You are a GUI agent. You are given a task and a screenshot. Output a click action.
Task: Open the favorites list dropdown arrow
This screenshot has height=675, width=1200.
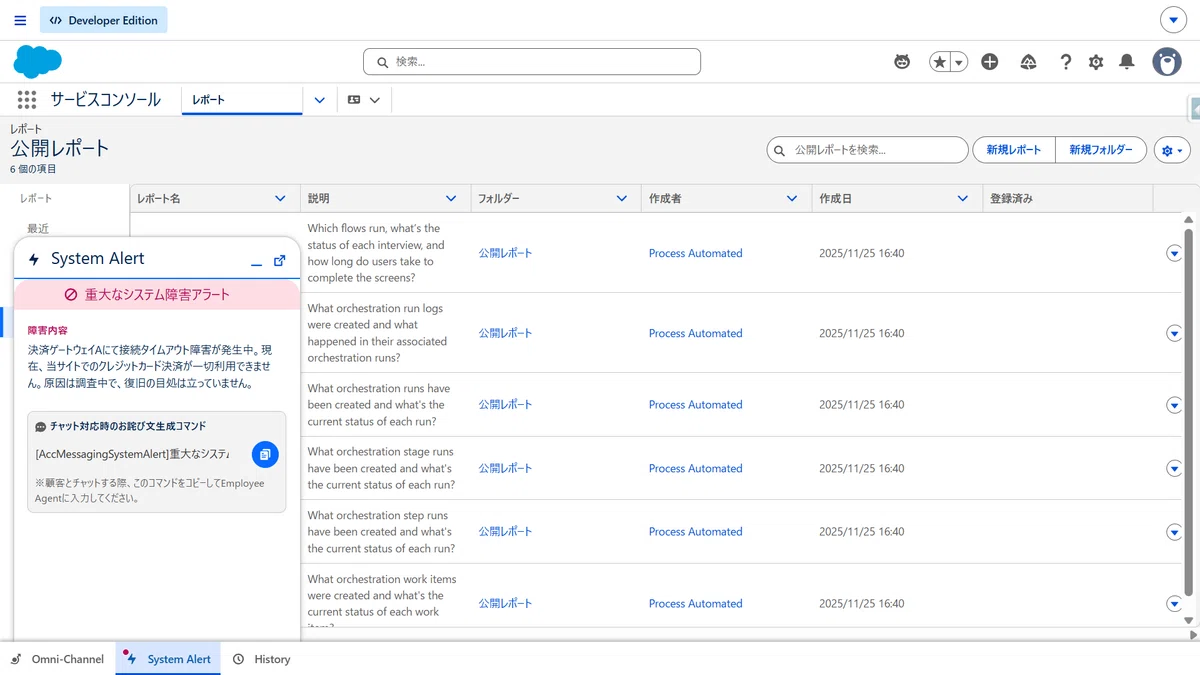959,62
